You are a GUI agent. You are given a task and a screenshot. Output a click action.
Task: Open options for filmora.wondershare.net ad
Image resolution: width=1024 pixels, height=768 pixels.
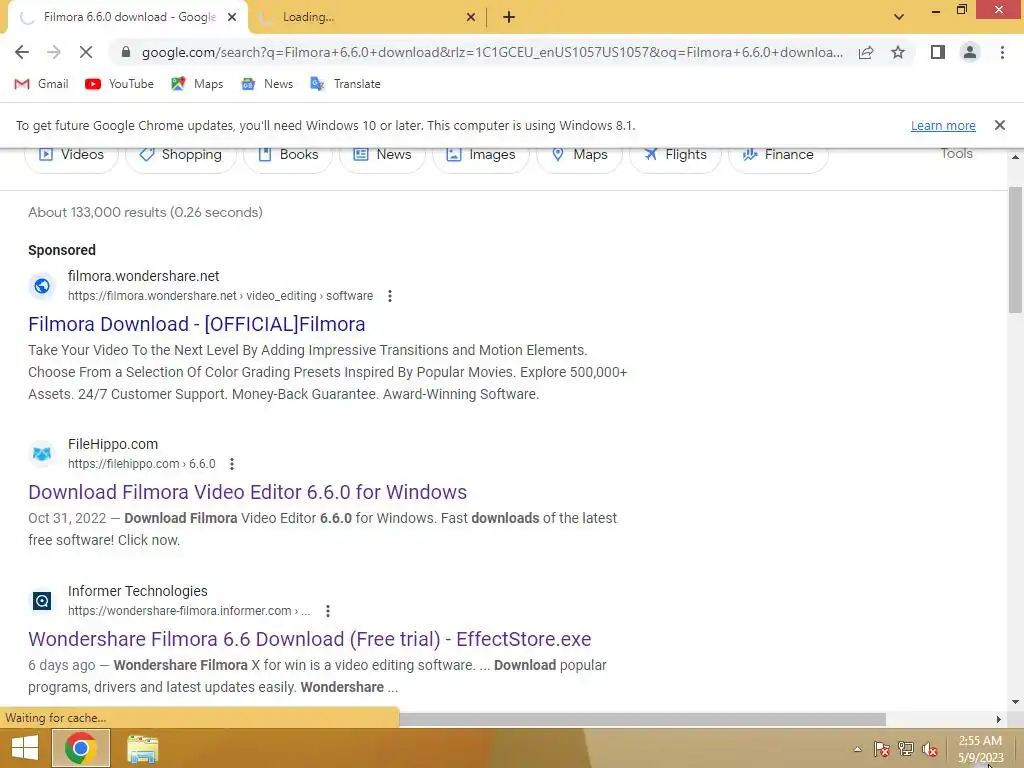[390, 296]
